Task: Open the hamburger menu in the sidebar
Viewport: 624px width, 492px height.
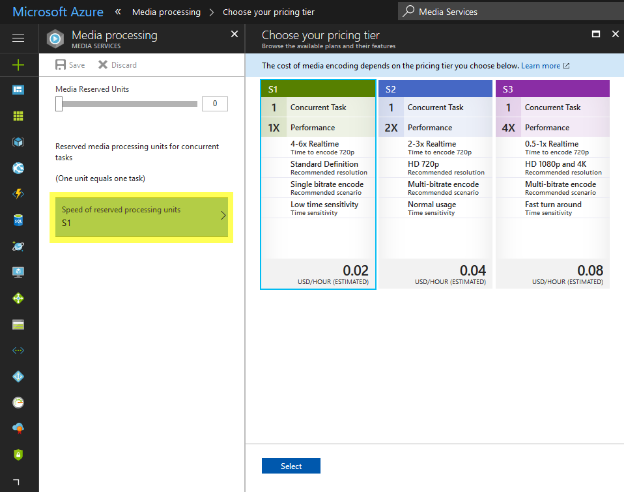Action: click(18, 38)
